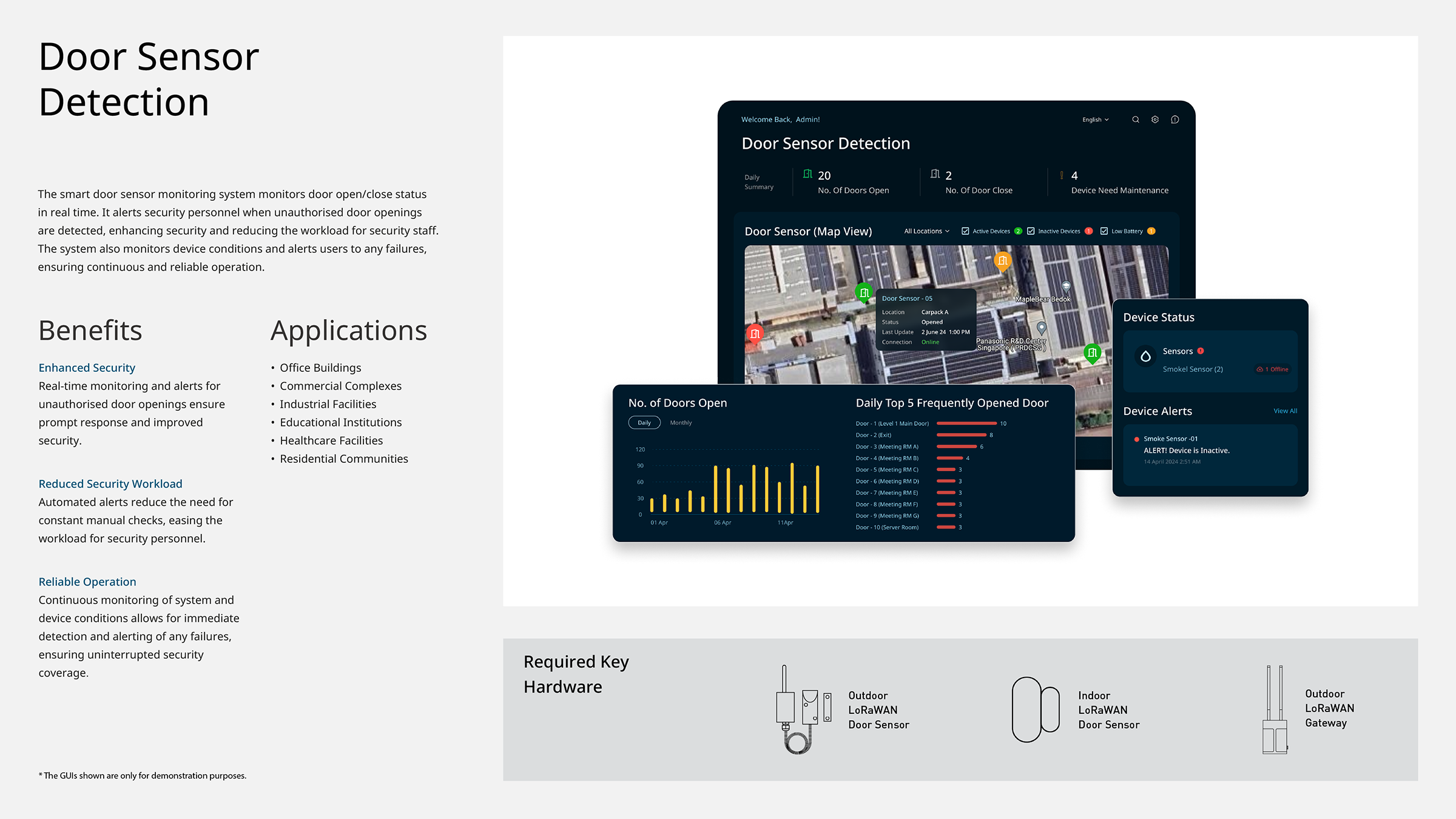Click the notification alert icon in header

(x=1175, y=120)
